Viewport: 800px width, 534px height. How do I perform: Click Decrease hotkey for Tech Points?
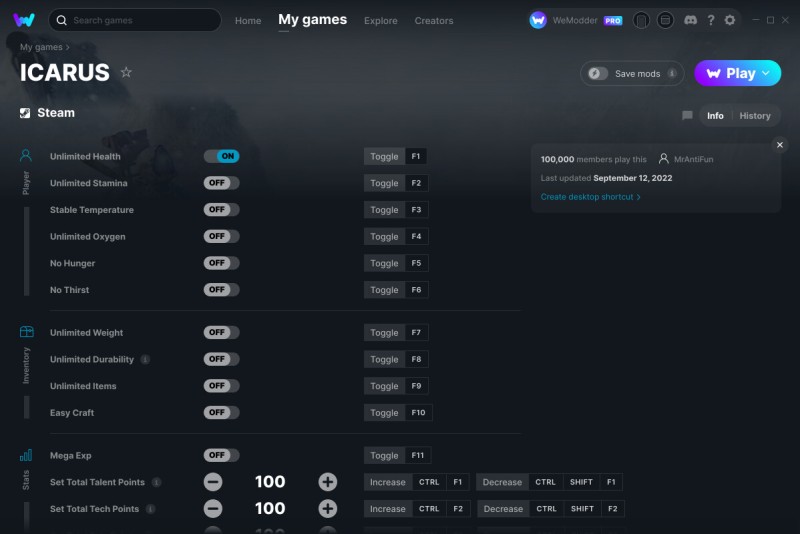pos(503,508)
